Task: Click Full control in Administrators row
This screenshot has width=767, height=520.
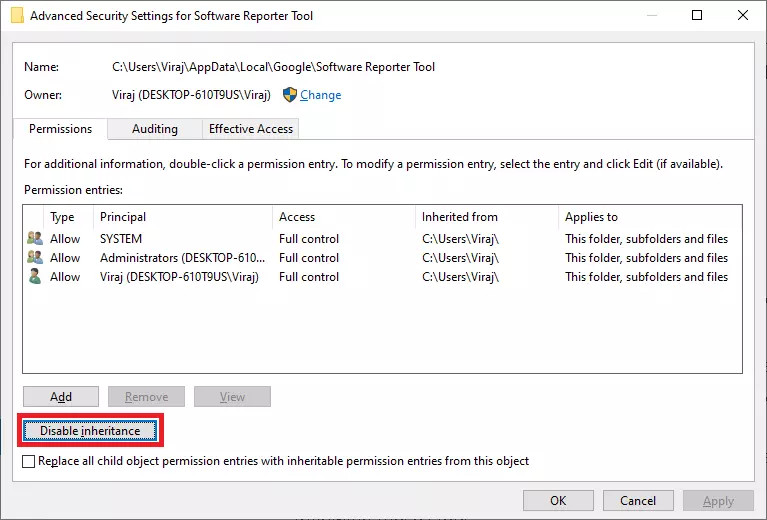Action: (309, 258)
